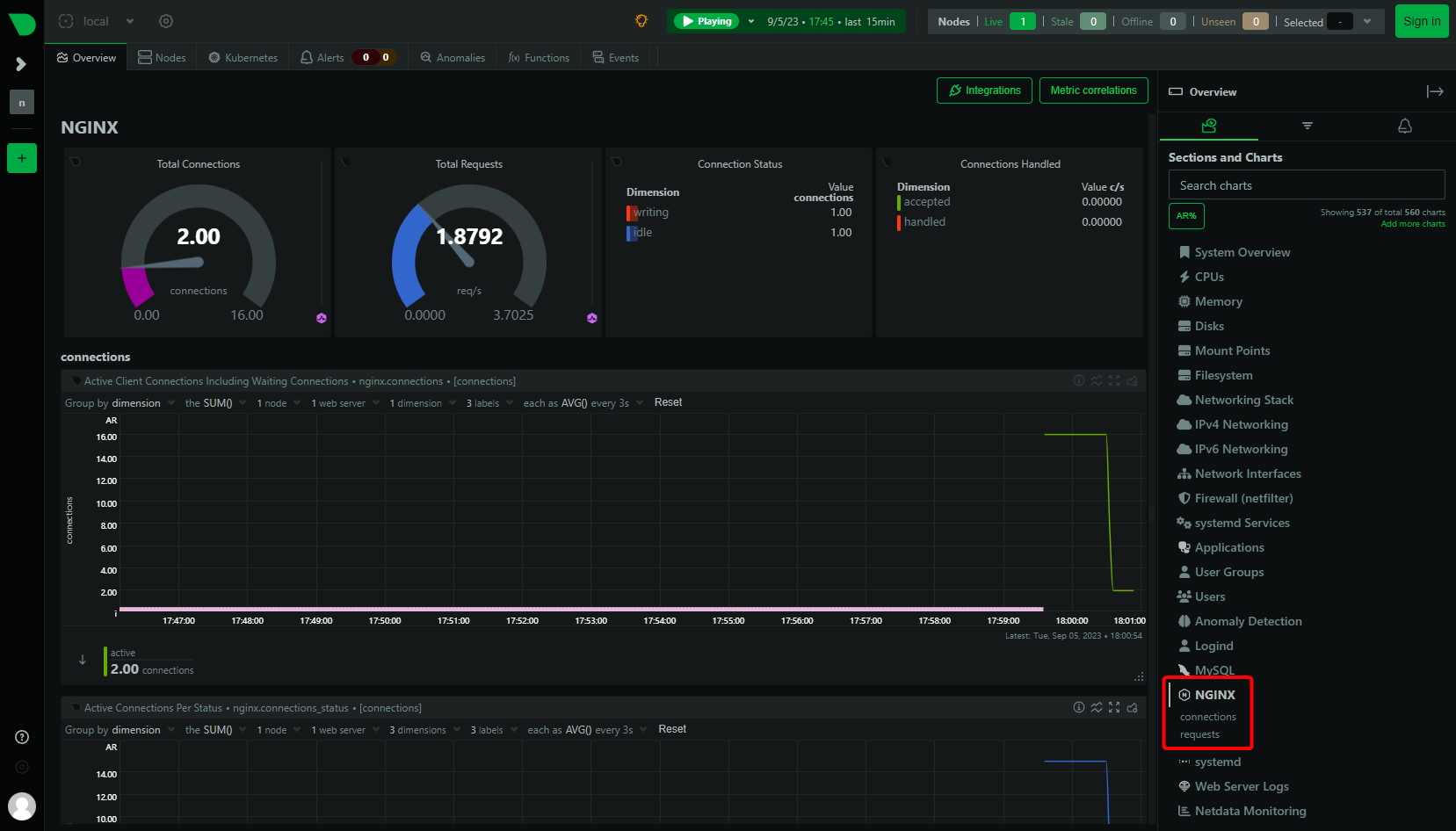Click the Add more charts link
1456x831 pixels.
click(x=1412, y=223)
